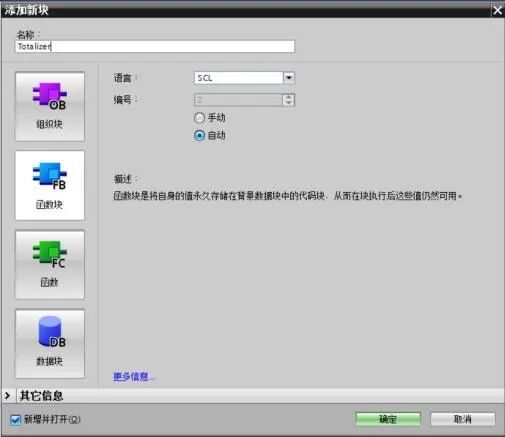Select the FB function block type
Screen dimensions: 505x437
pos(50,185)
